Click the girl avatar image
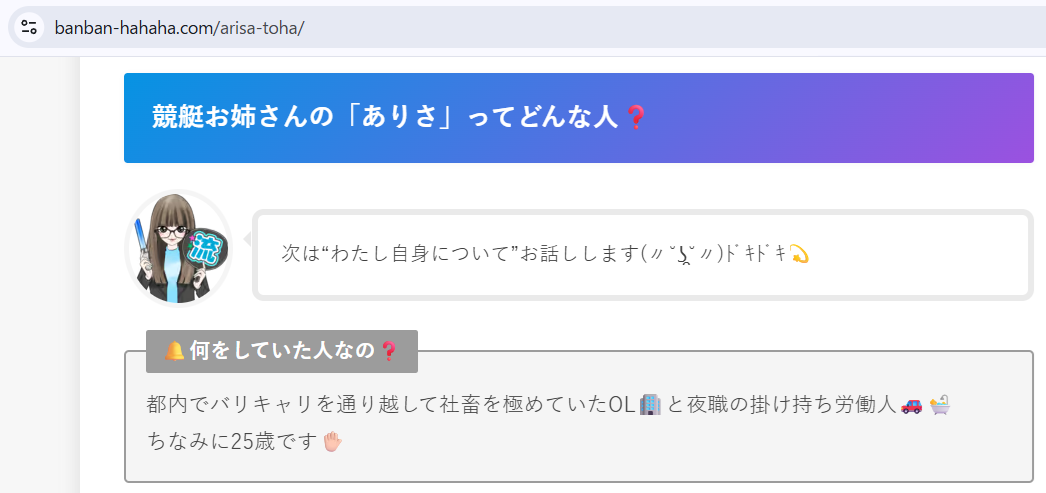 [177, 246]
